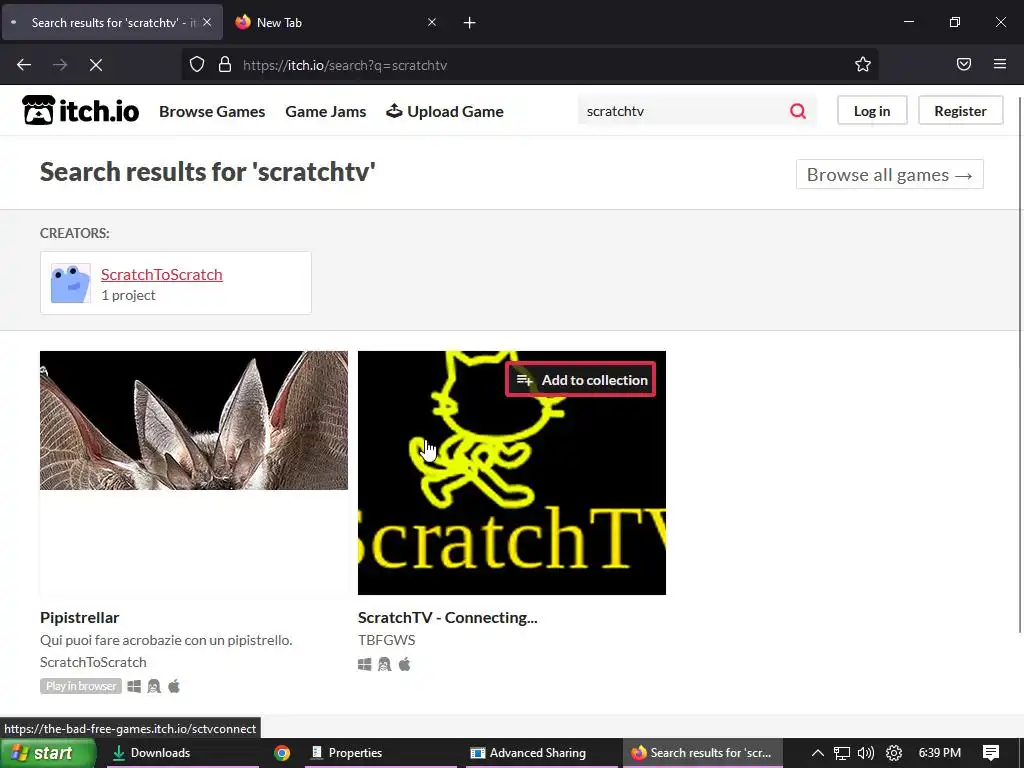Open the shield tracking protection icon

pos(197,64)
